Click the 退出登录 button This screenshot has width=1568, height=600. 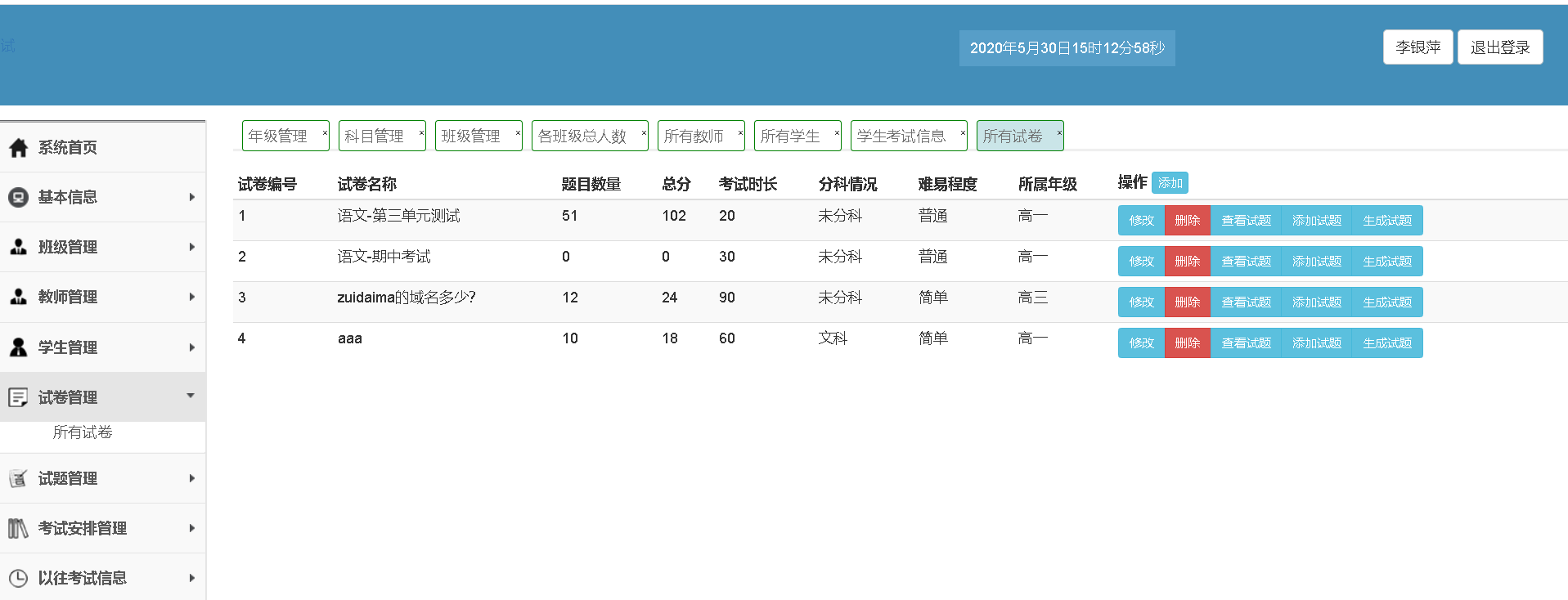pyautogui.click(x=1500, y=47)
